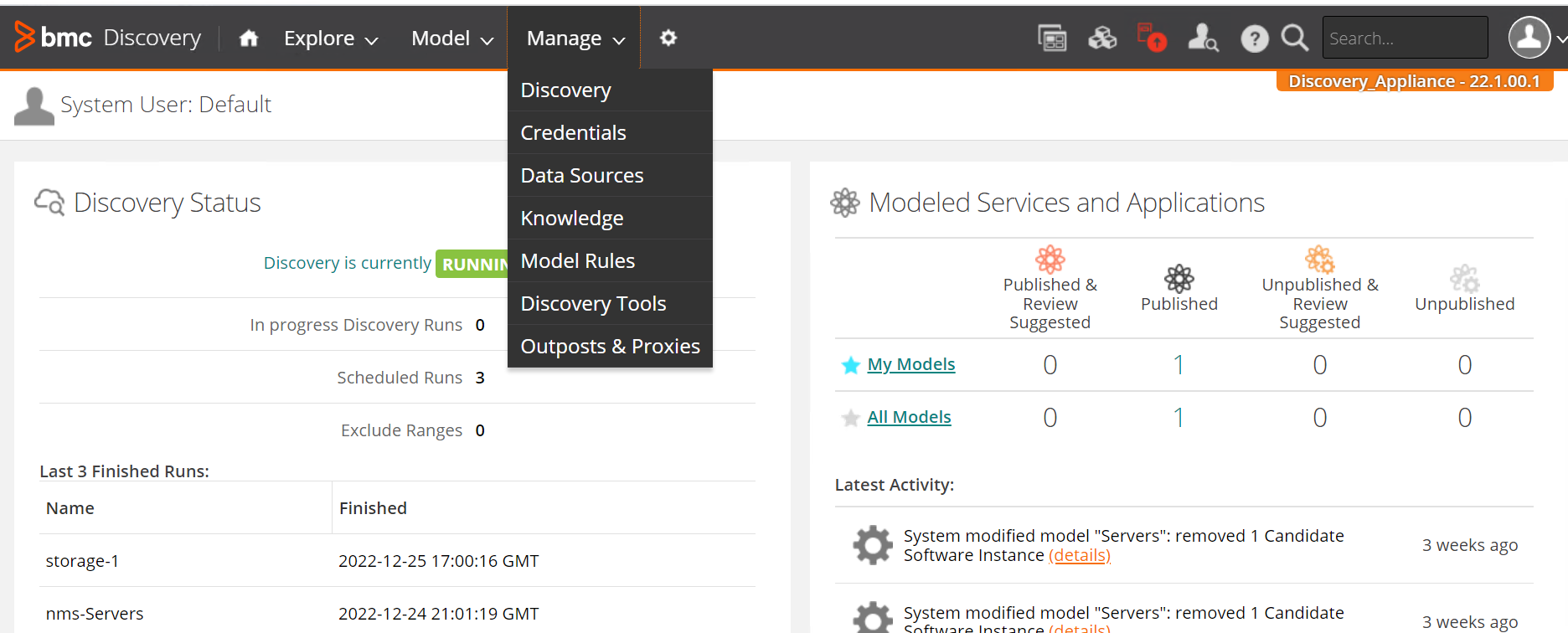This screenshot has width=1568, height=633.
Task: Choose Outposts & Proxies menu item
Action: point(610,347)
